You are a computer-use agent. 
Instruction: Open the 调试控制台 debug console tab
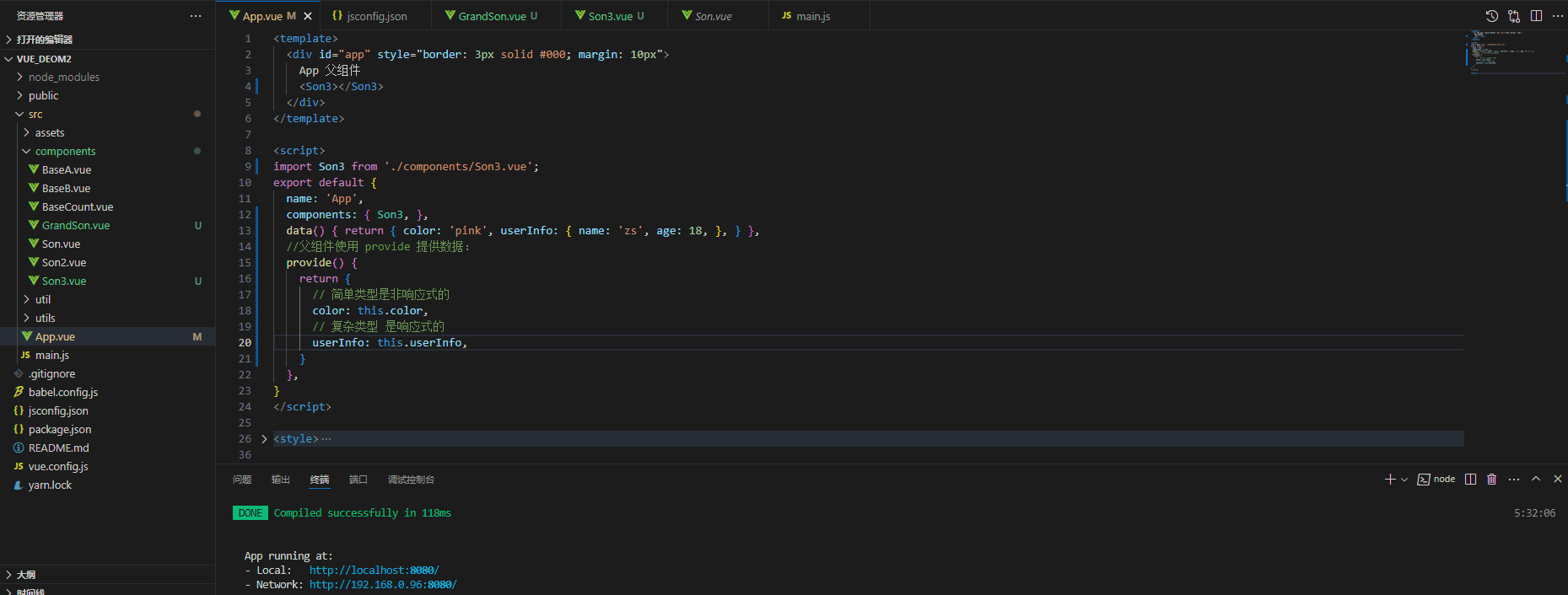pyautogui.click(x=411, y=480)
